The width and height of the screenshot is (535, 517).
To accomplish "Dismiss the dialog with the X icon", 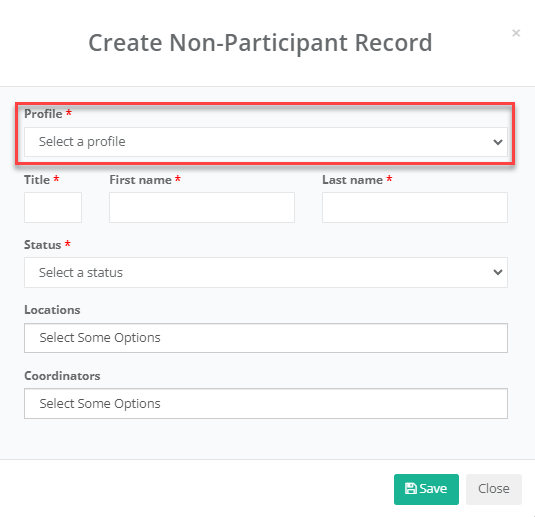I will point(516,33).
